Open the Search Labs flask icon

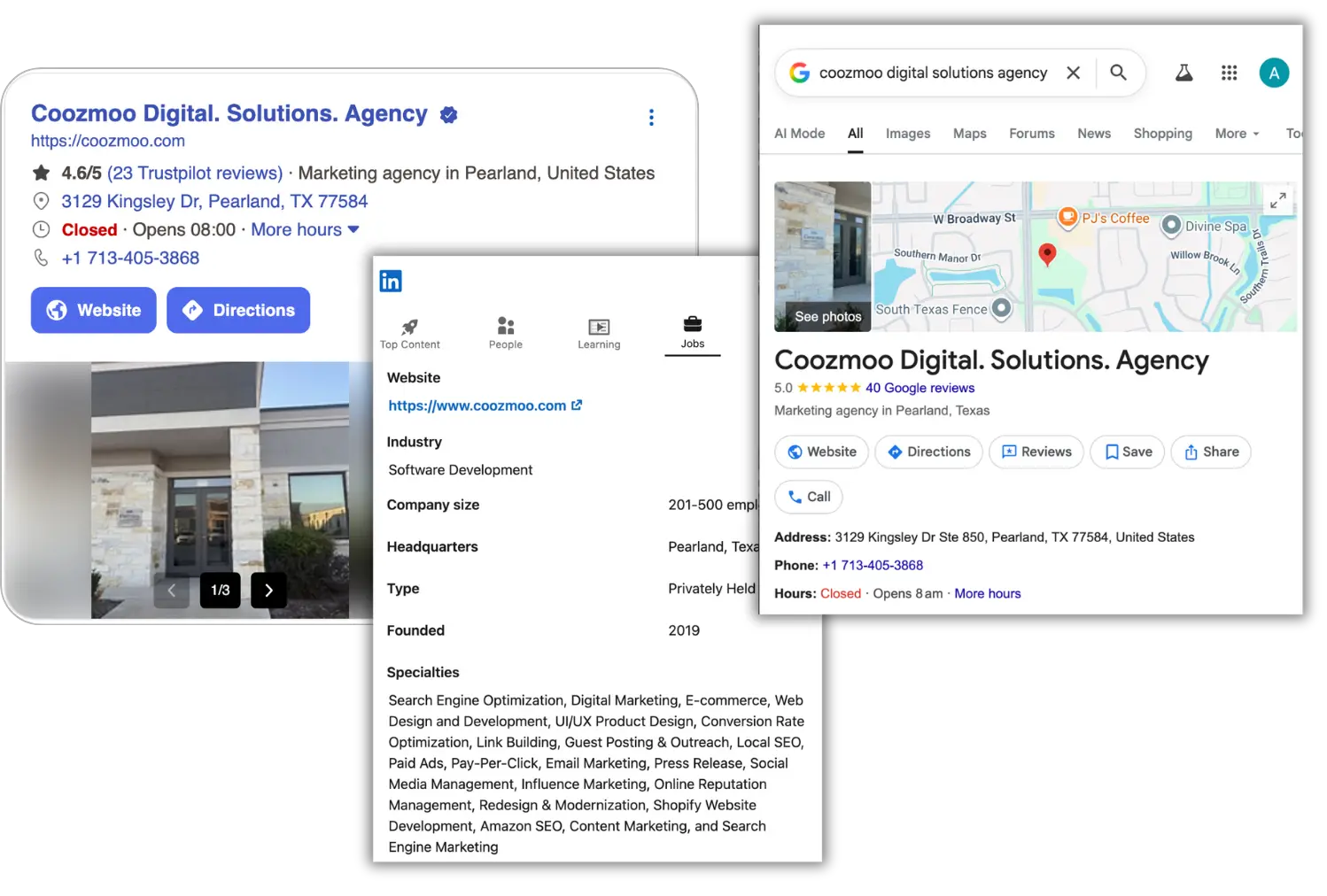pyautogui.click(x=1183, y=73)
